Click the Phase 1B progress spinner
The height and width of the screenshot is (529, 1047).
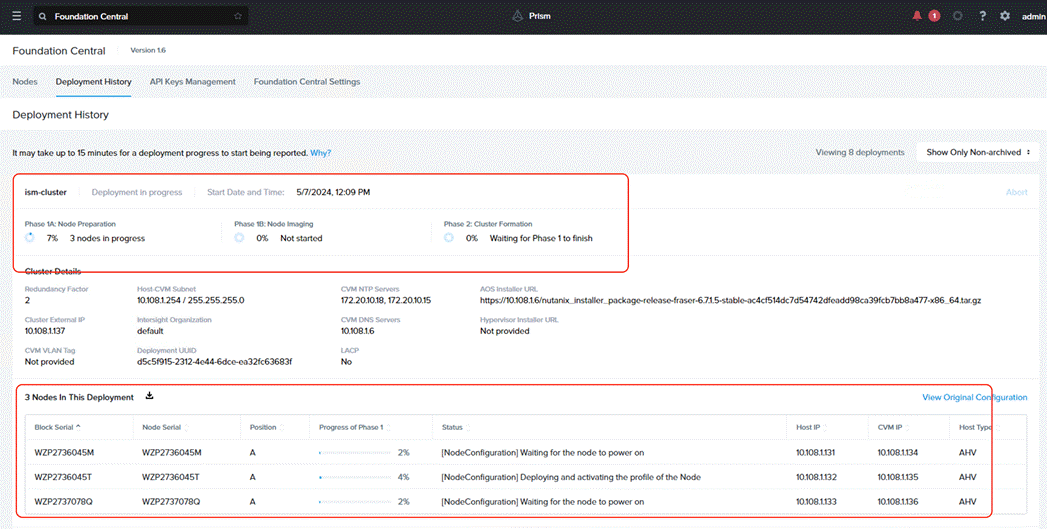(240, 238)
